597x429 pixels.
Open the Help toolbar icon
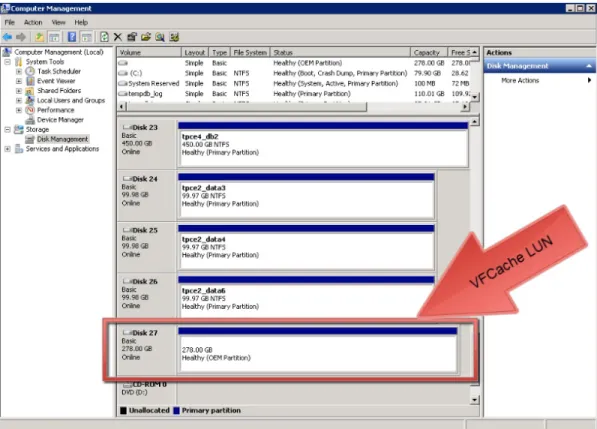click(x=72, y=37)
